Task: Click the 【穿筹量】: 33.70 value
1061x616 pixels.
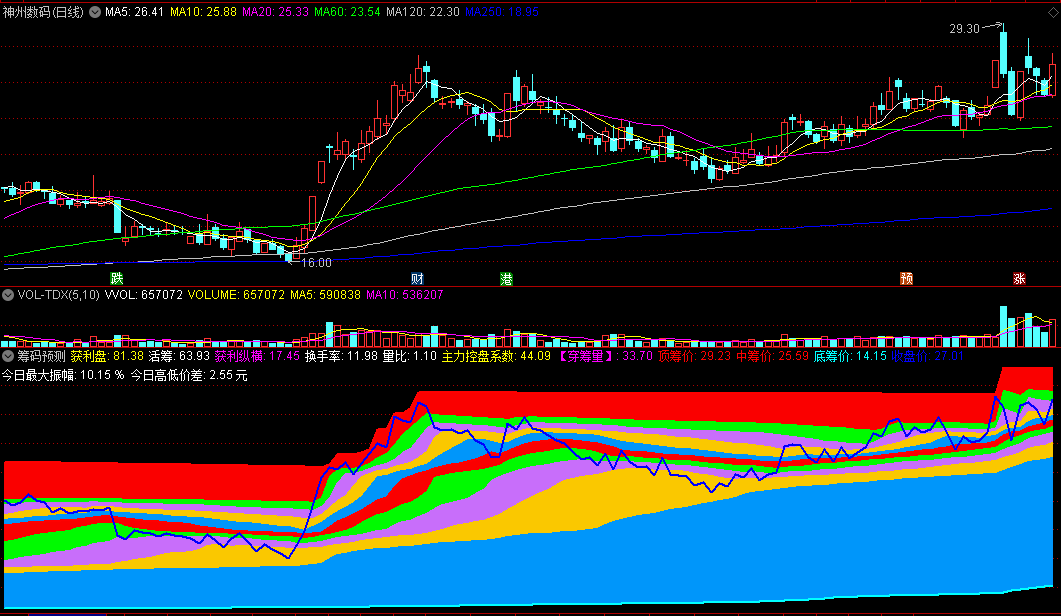Action: [x=604, y=356]
